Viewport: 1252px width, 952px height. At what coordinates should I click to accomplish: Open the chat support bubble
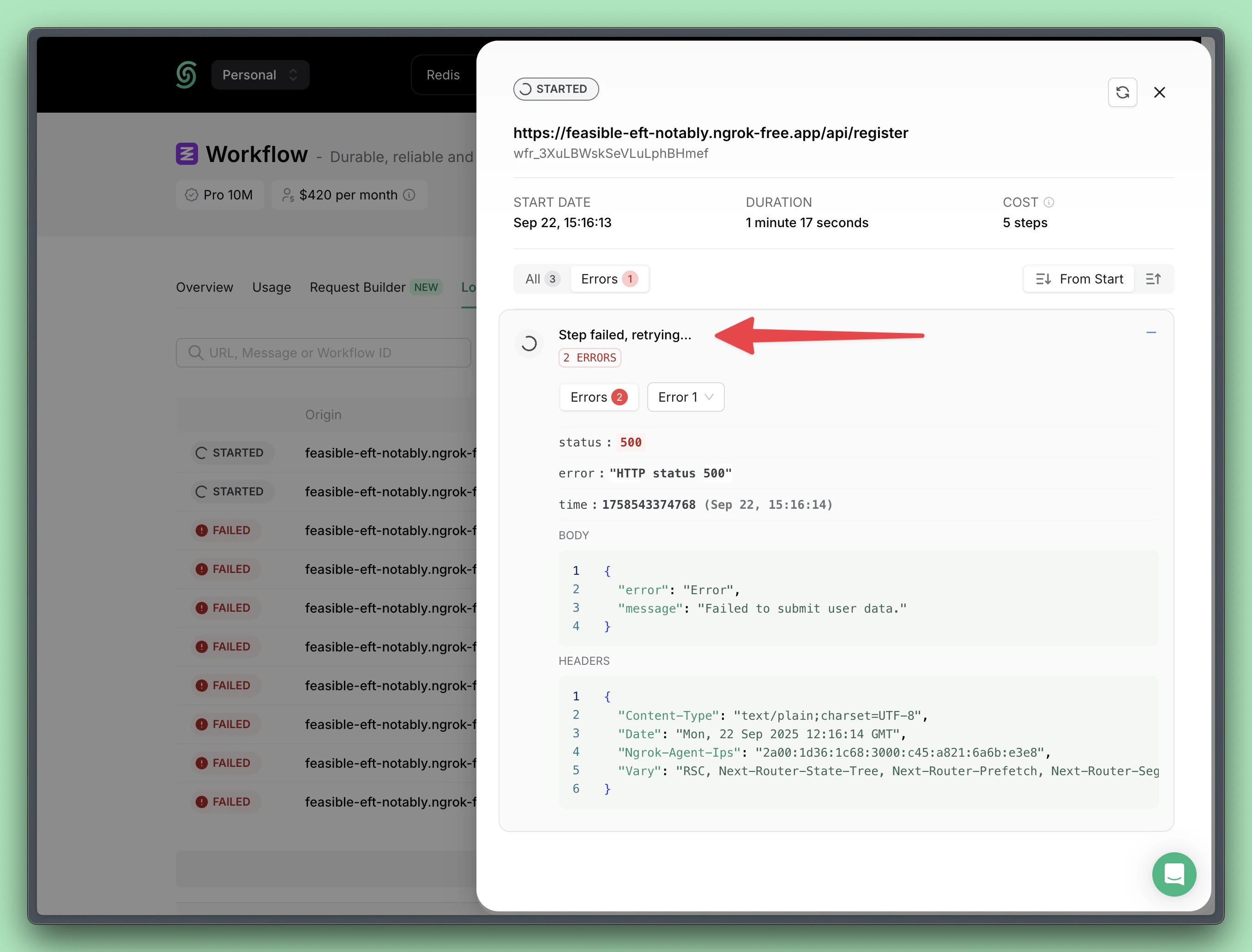(x=1174, y=874)
